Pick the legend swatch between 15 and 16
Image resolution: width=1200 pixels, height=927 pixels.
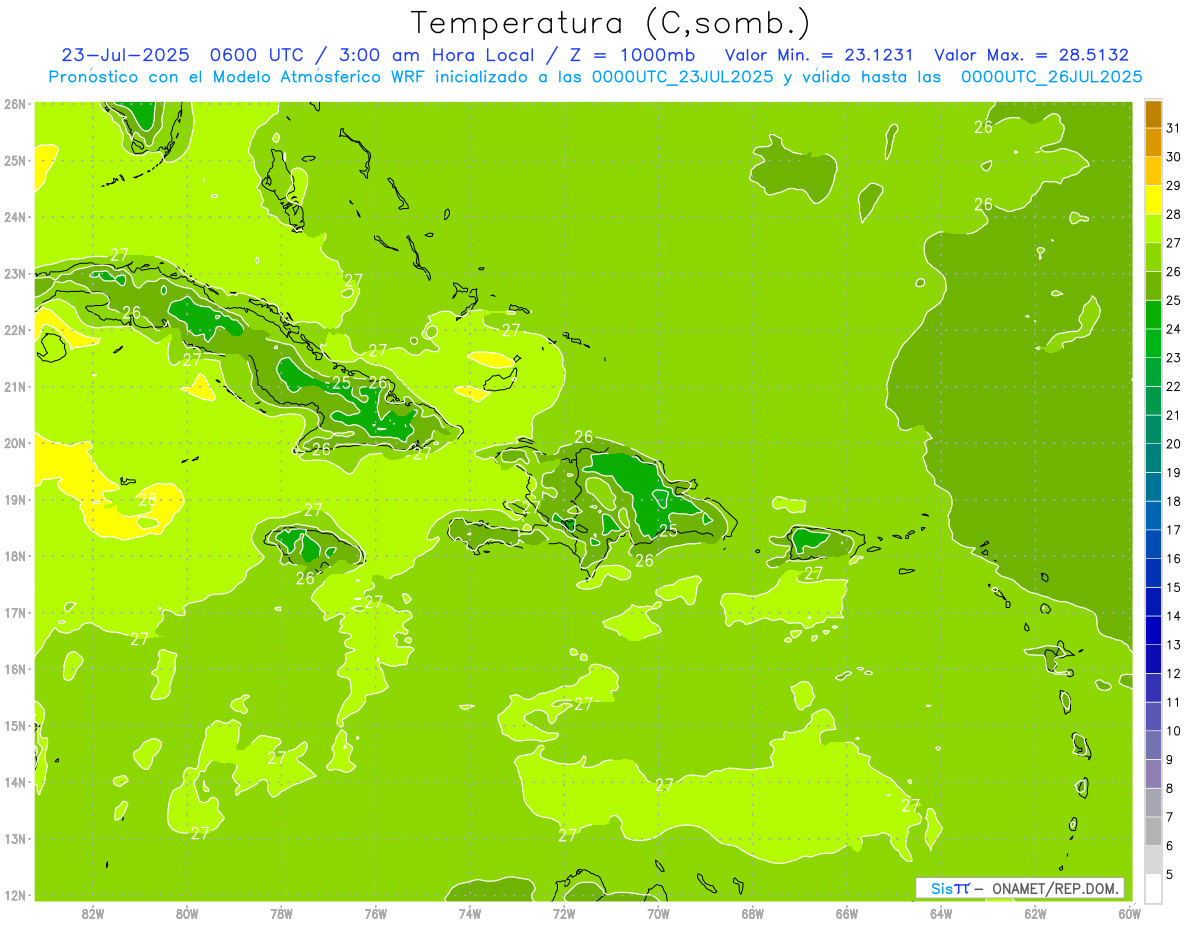click(1153, 572)
